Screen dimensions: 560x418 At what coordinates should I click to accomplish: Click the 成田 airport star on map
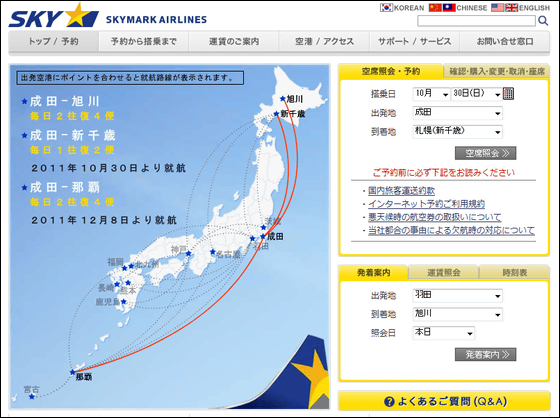(x=263, y=236)
